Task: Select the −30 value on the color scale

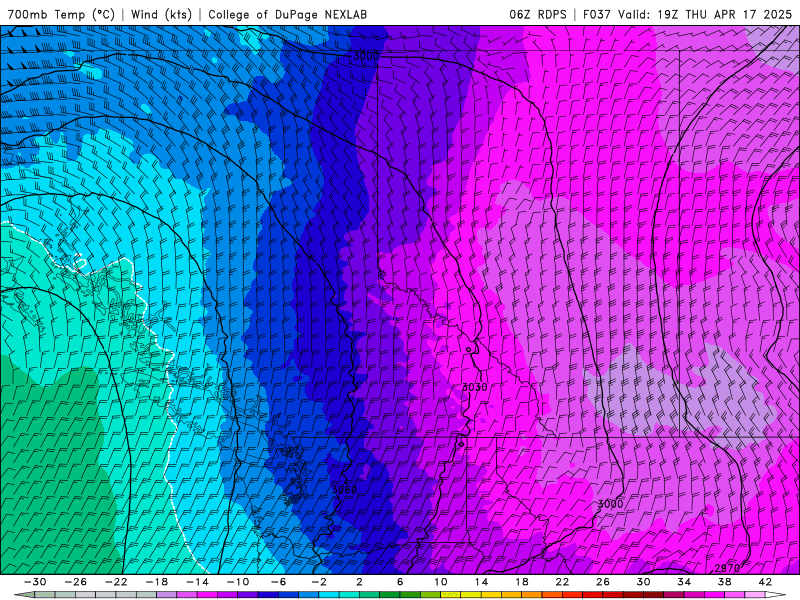Action: (x=35, y=582)
